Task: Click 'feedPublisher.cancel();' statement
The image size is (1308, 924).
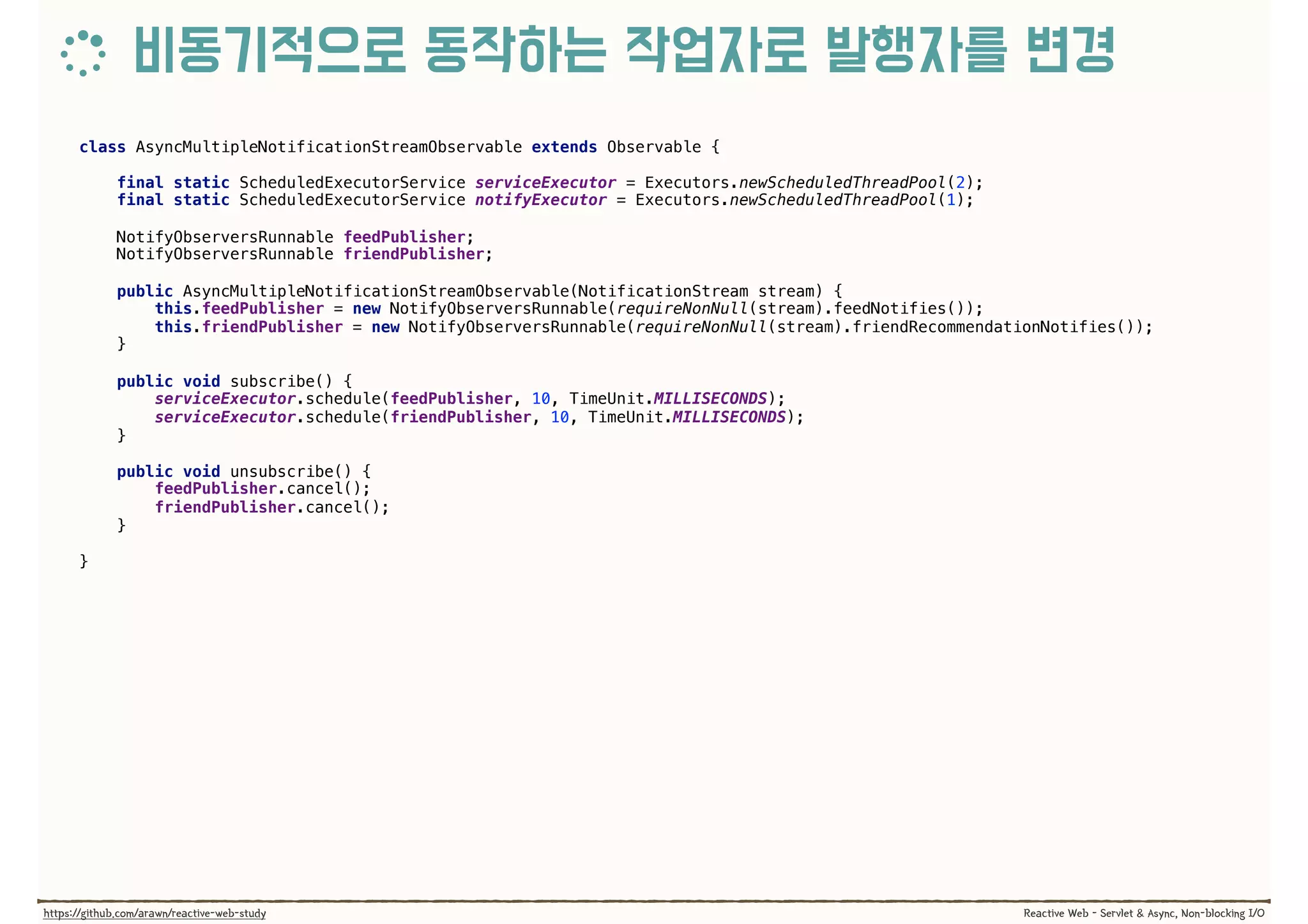Action: tap(262, 489)
